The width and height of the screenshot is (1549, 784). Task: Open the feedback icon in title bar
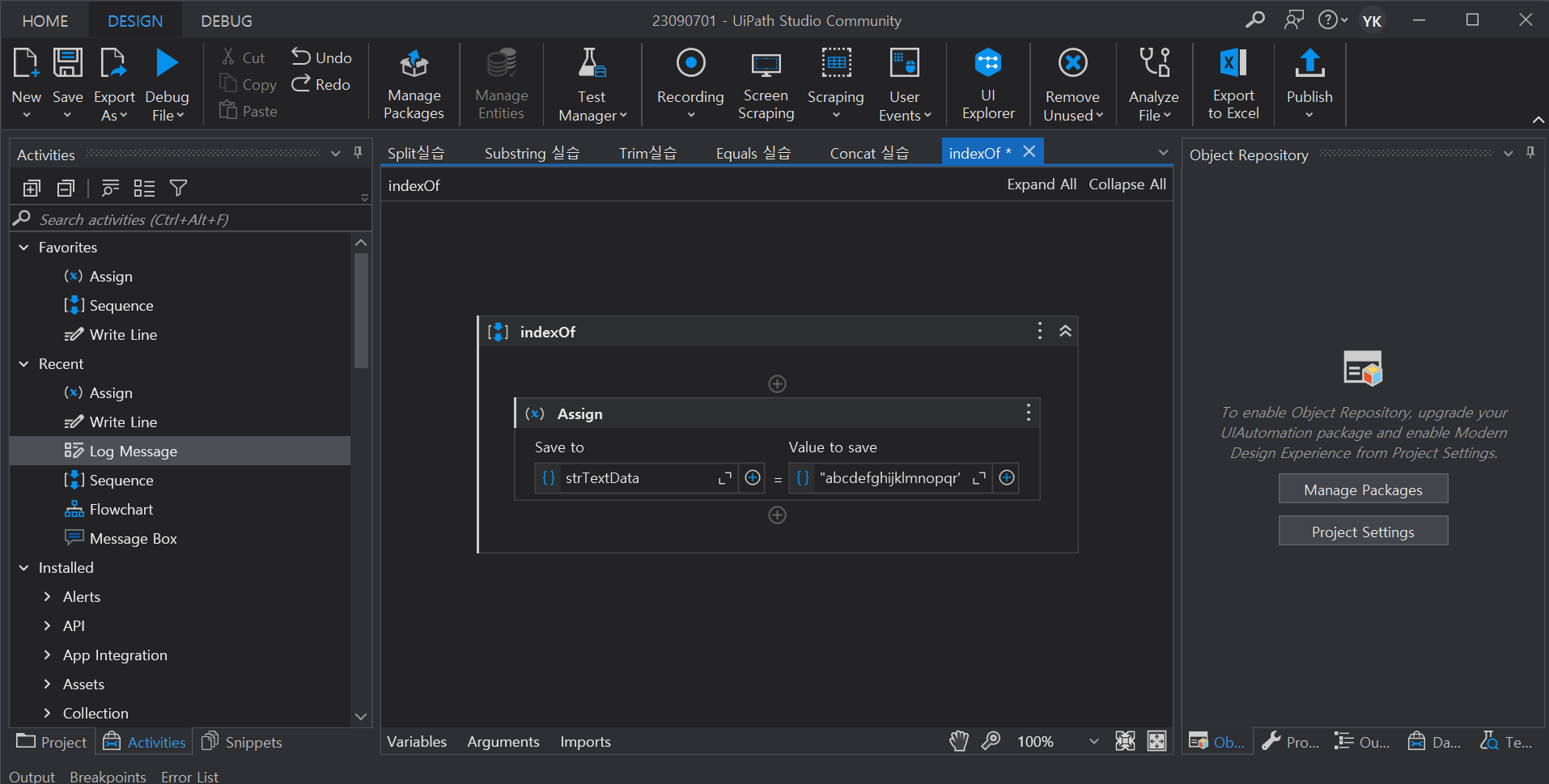[x=1294, y=19]
